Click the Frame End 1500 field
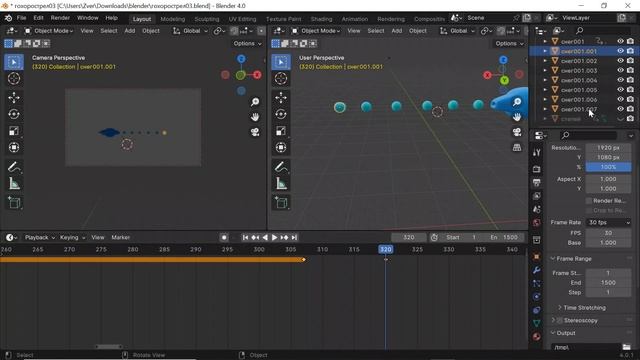 tap(609, 282)
